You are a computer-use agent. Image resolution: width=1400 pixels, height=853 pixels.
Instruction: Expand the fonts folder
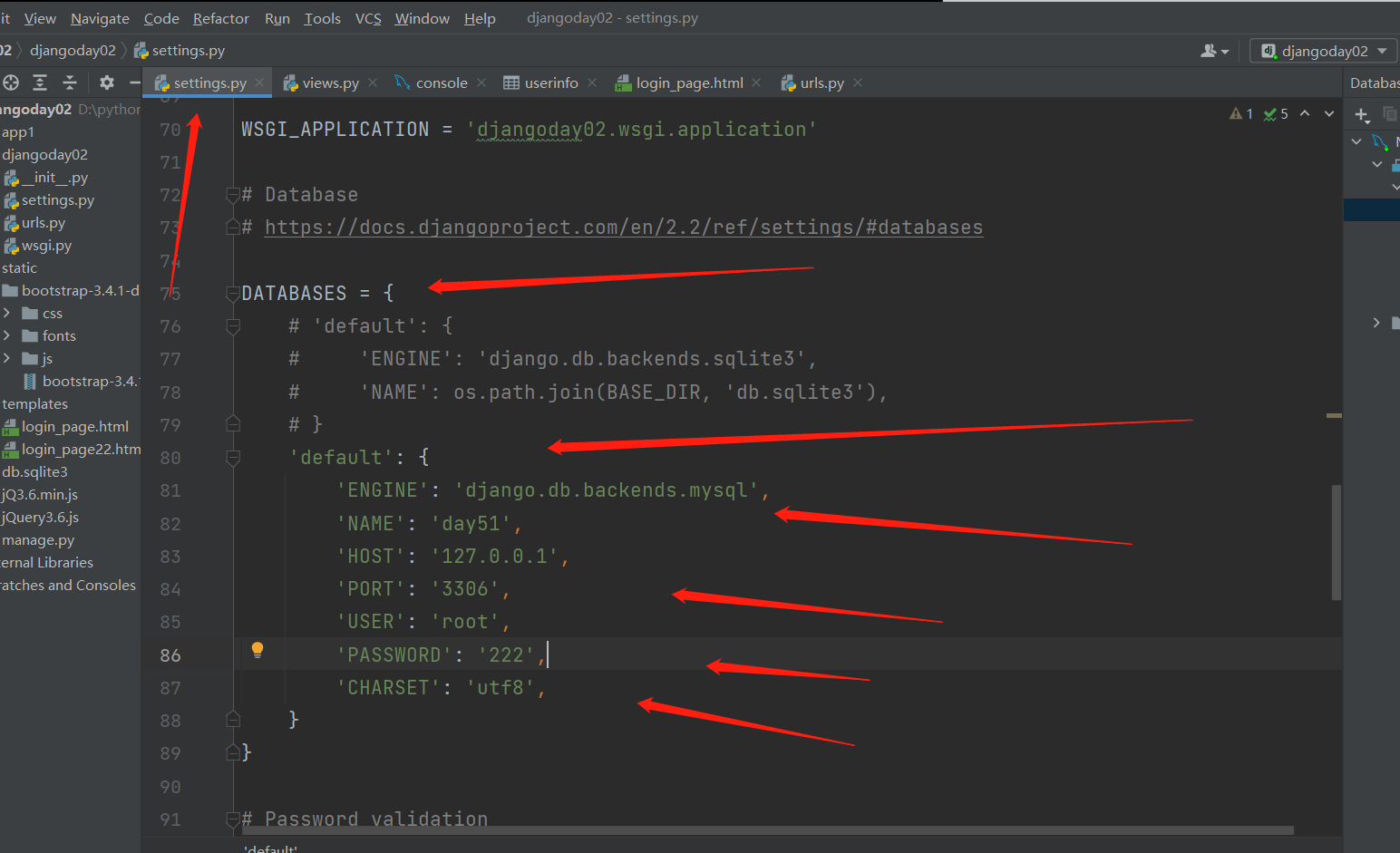(7, 335)
